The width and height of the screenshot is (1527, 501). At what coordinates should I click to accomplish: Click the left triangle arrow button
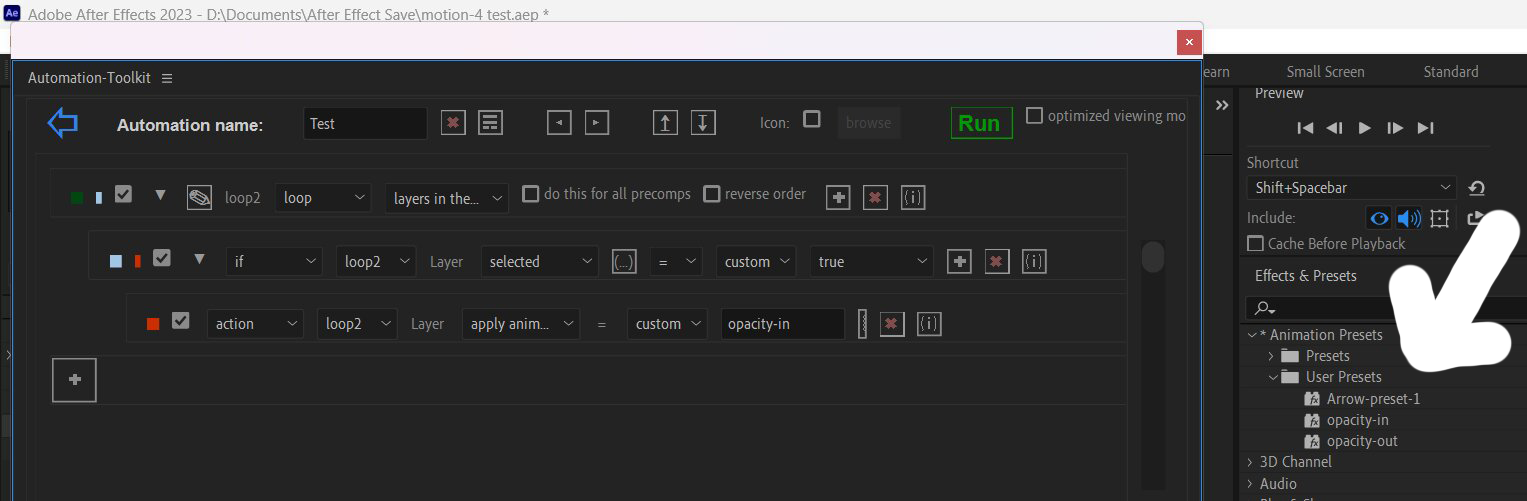[x=559, y=123]
